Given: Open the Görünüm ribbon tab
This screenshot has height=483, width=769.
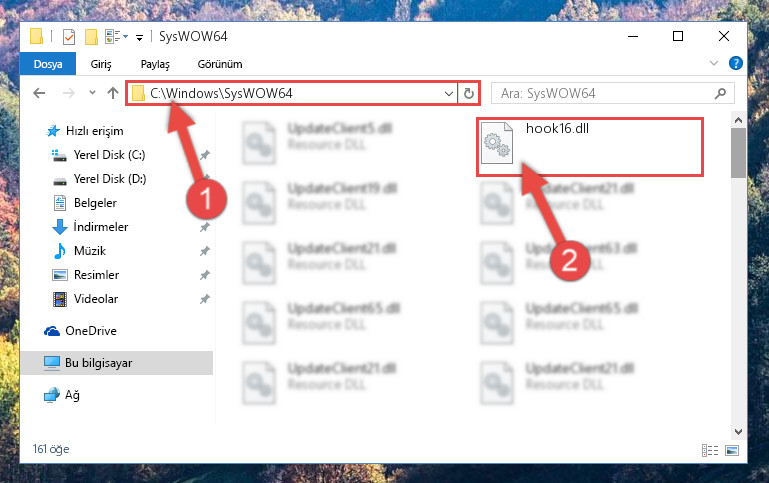Looking at the screenshot, I should point(220,64).
